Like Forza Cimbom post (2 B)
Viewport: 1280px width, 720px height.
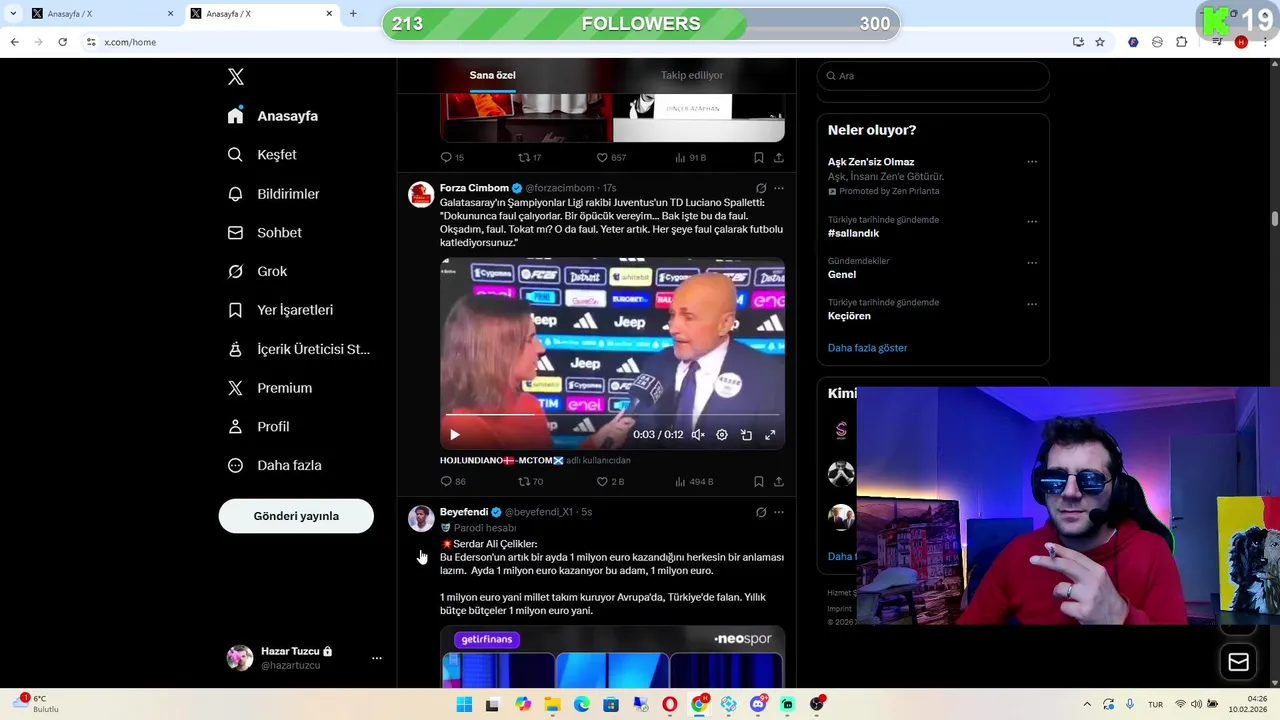coord(610,482)
